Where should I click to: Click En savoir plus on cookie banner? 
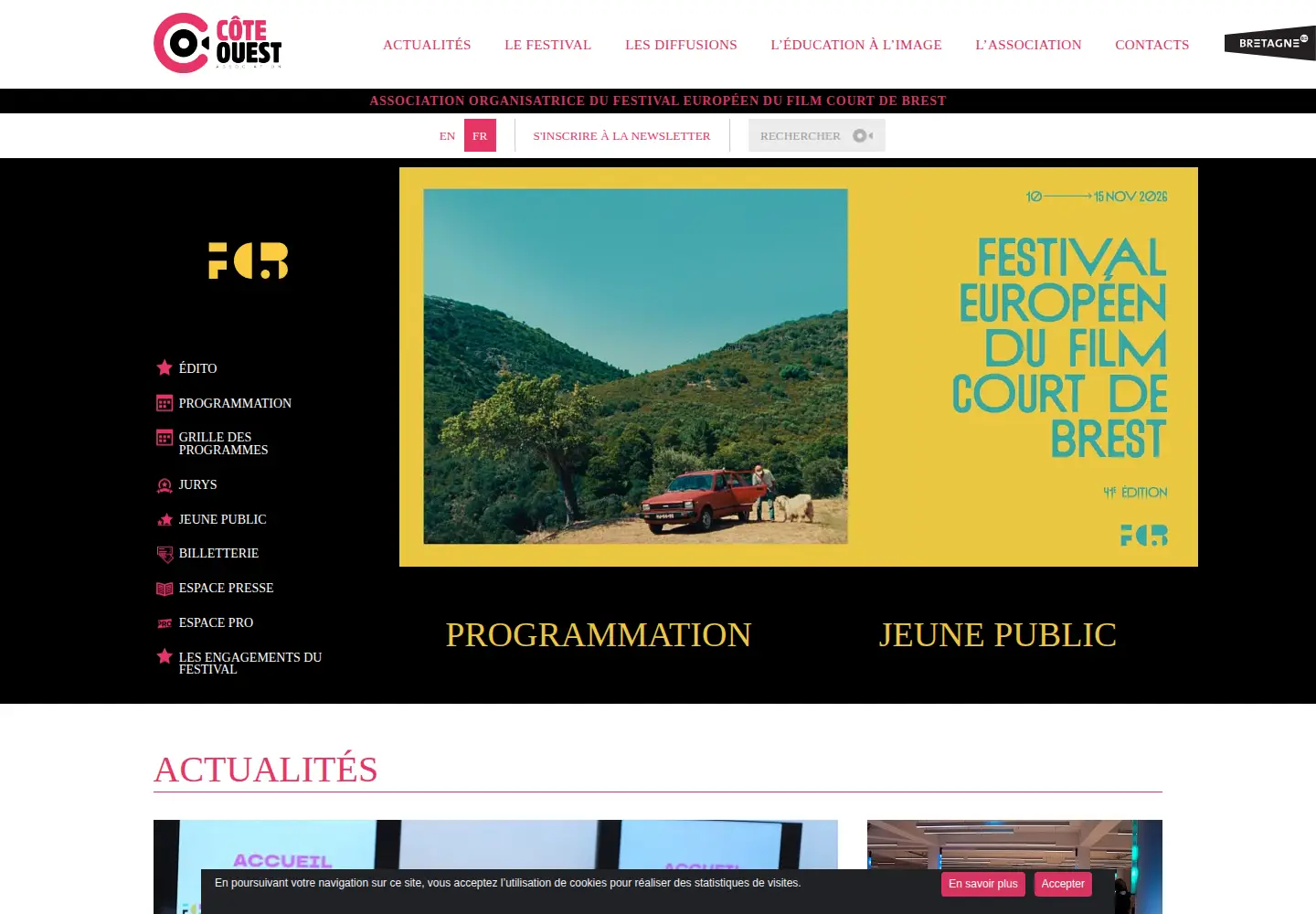click(983, 884)
